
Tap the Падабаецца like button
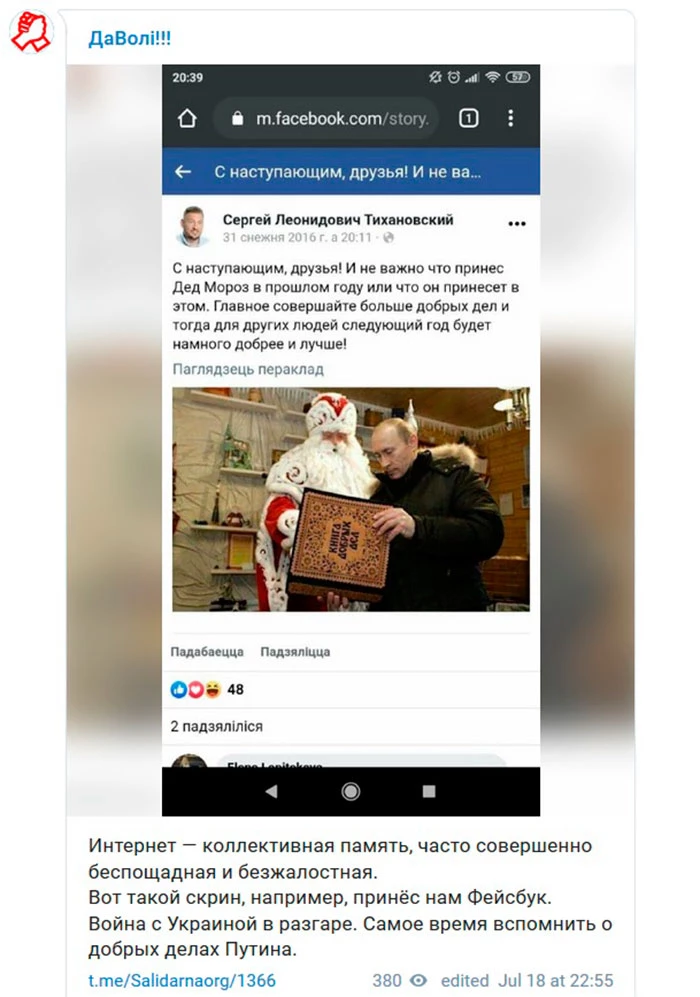[x=207, y=652]
